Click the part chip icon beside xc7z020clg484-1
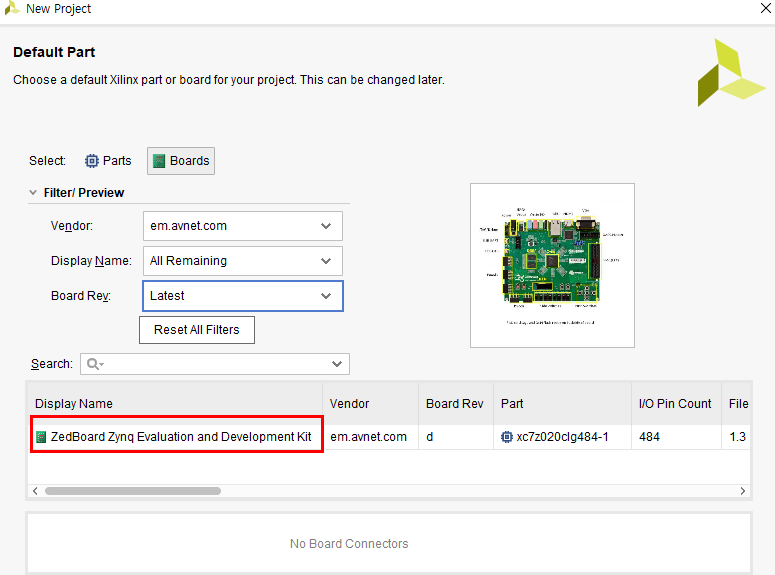This screenshot has height=575, width=775. [x=507, y=437]
